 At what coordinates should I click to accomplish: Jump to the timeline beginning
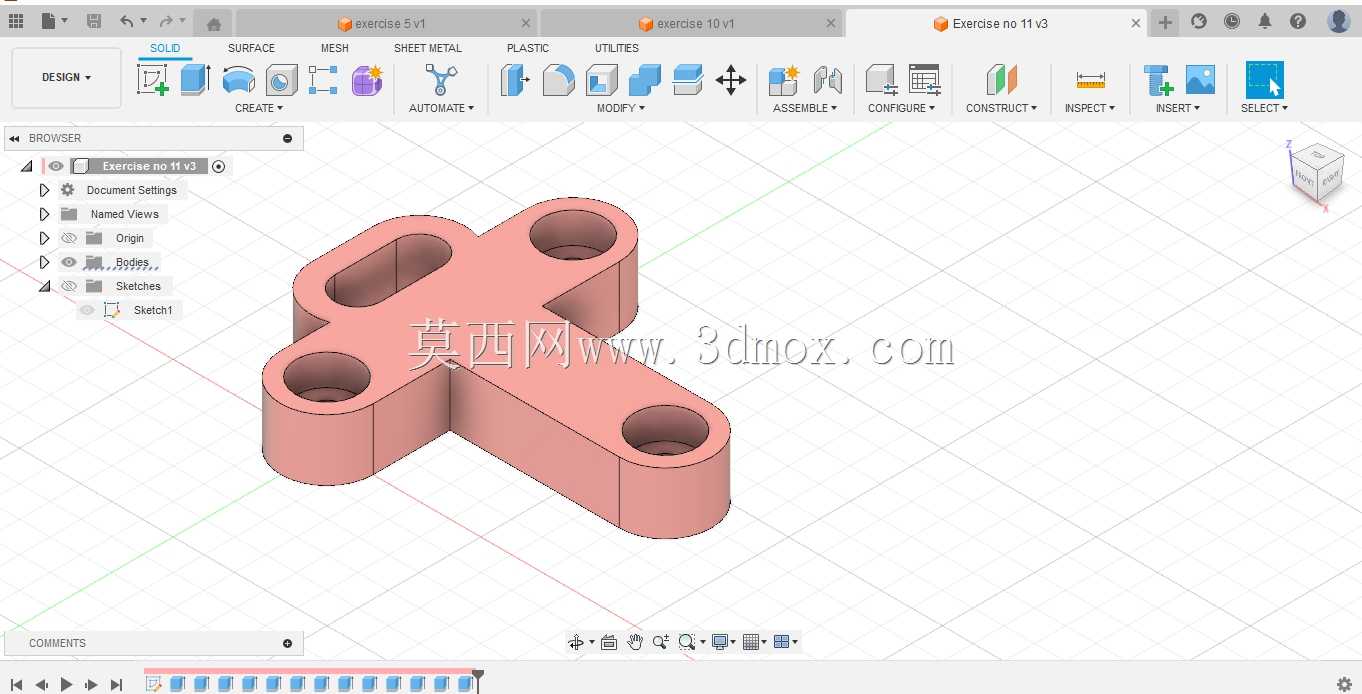(16, 684)
